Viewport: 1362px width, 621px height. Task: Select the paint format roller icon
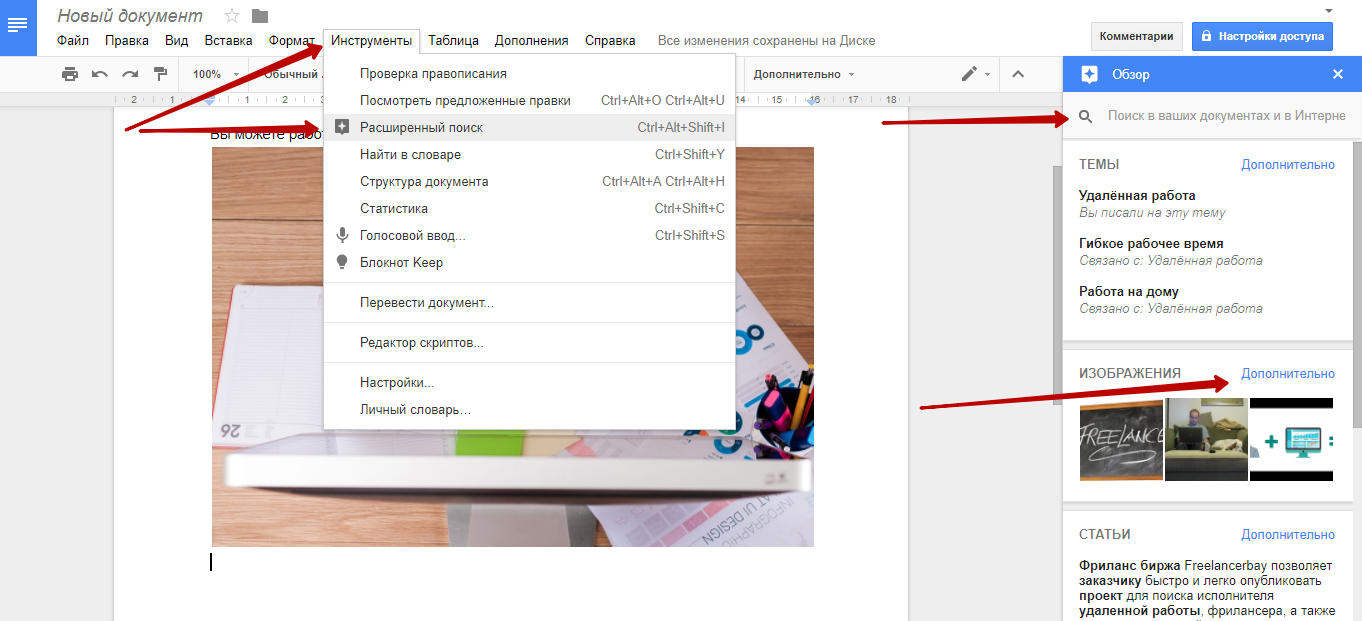click(x=160, y=74)
